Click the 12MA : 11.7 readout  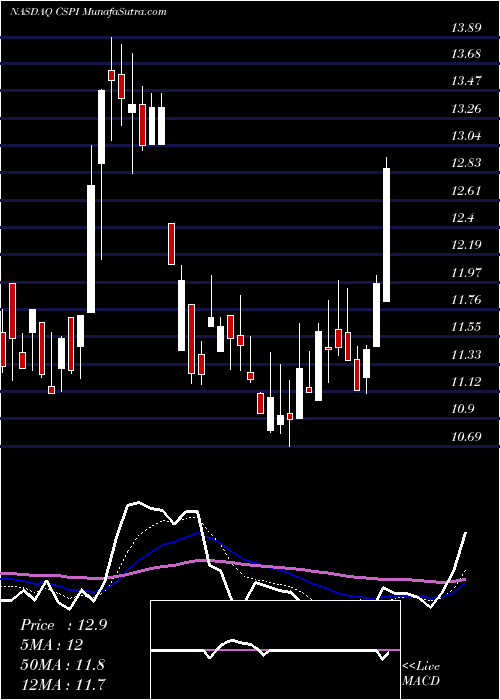63,683
